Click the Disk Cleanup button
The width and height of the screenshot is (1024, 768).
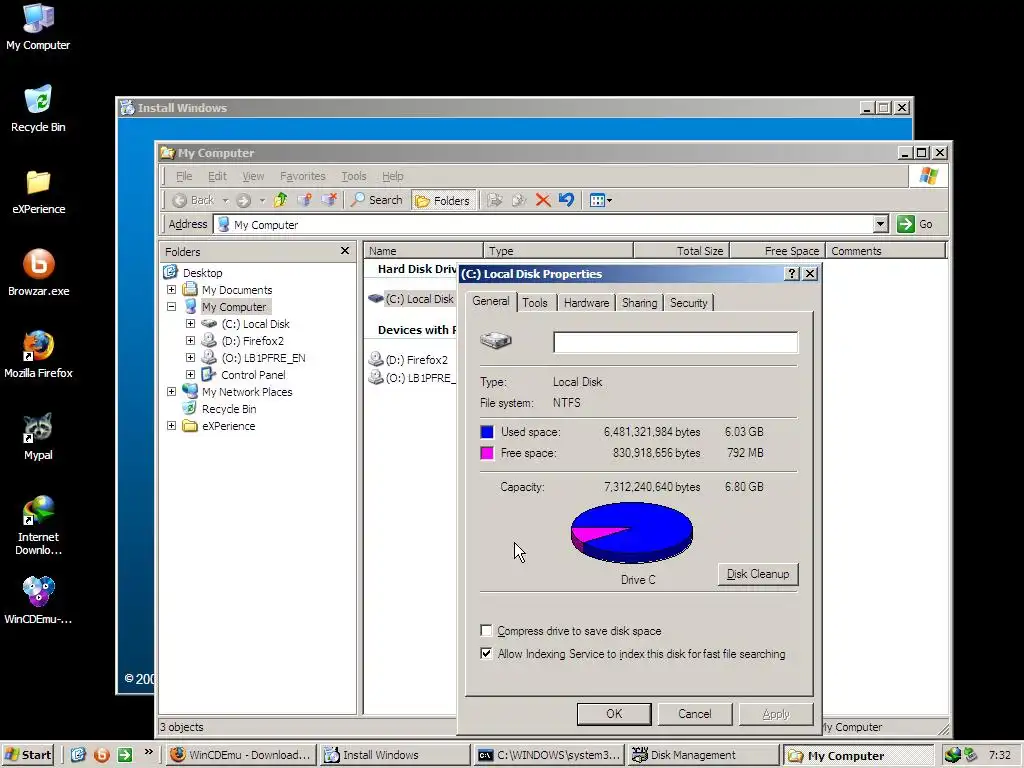758,574
